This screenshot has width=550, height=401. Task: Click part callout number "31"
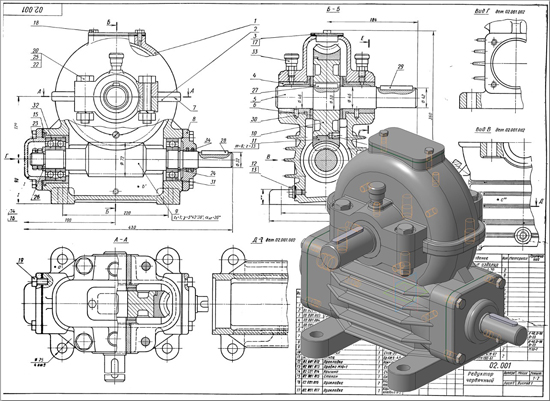[213, 182]
